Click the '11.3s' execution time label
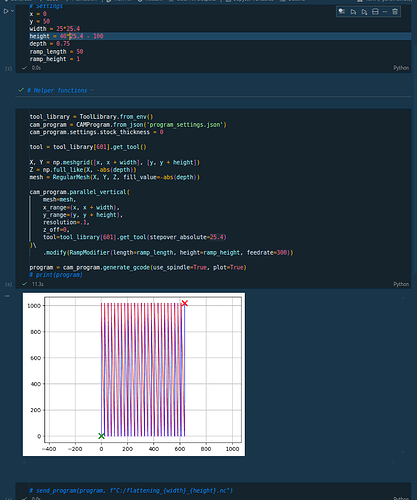 pos(38,284)
